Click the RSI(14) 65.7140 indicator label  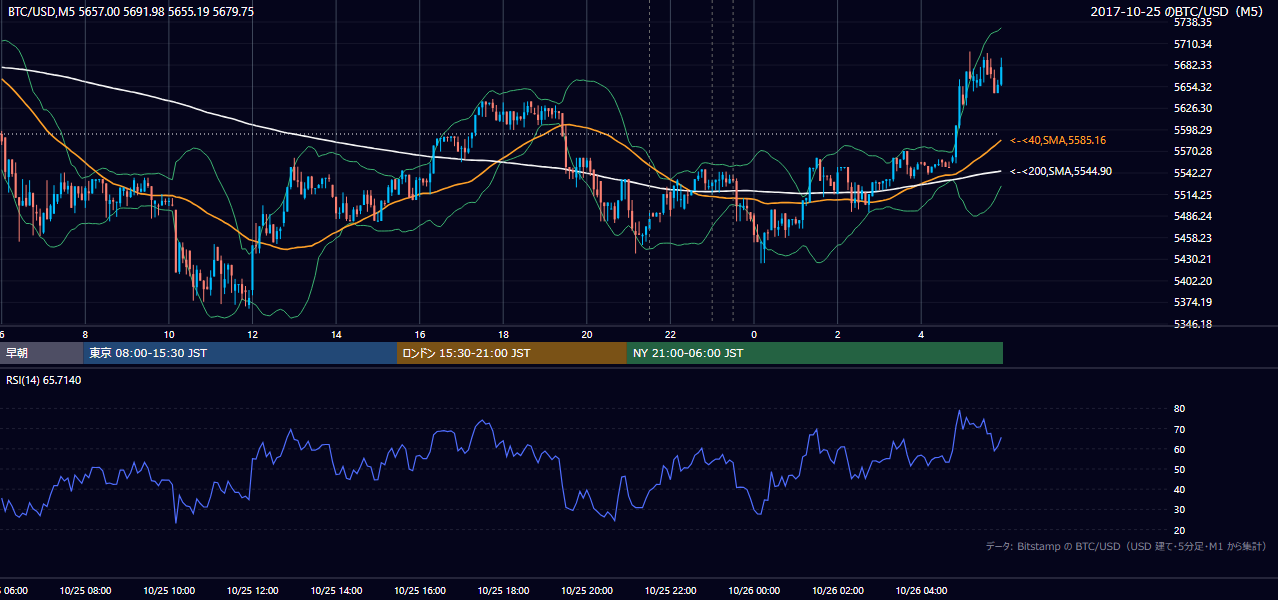[x=44, y=380]
